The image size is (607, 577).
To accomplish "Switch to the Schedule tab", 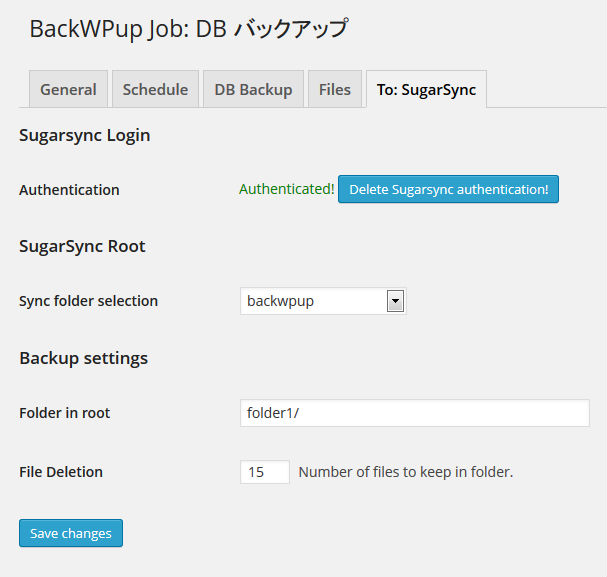I will point(155,89).
